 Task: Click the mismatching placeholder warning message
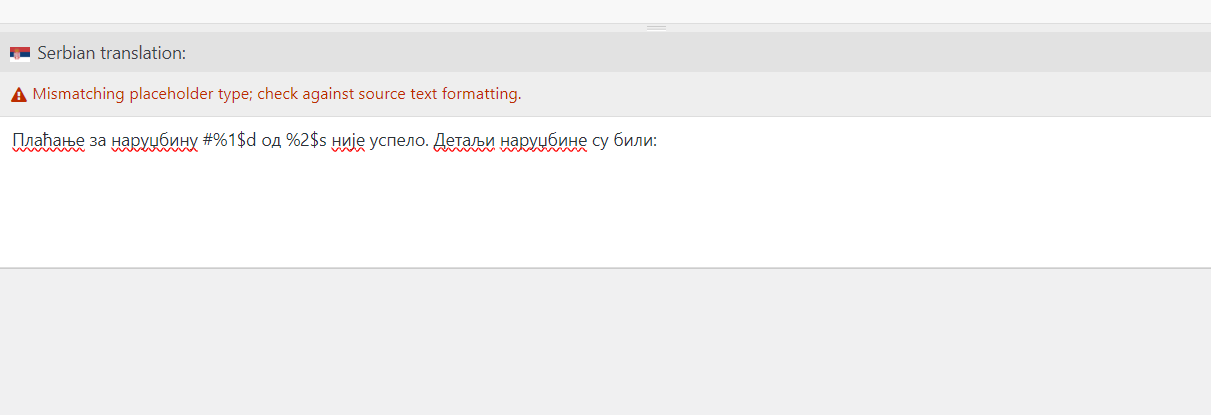[x=277, y=95]
